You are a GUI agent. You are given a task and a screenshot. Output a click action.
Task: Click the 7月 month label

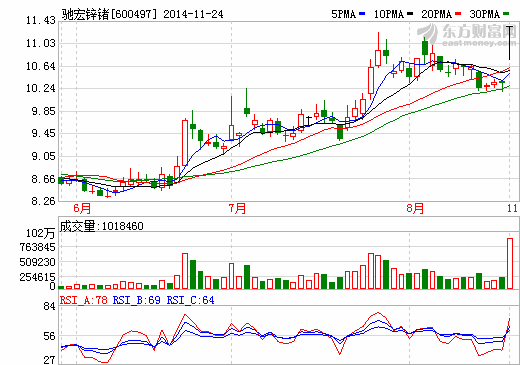pos(237,208)
